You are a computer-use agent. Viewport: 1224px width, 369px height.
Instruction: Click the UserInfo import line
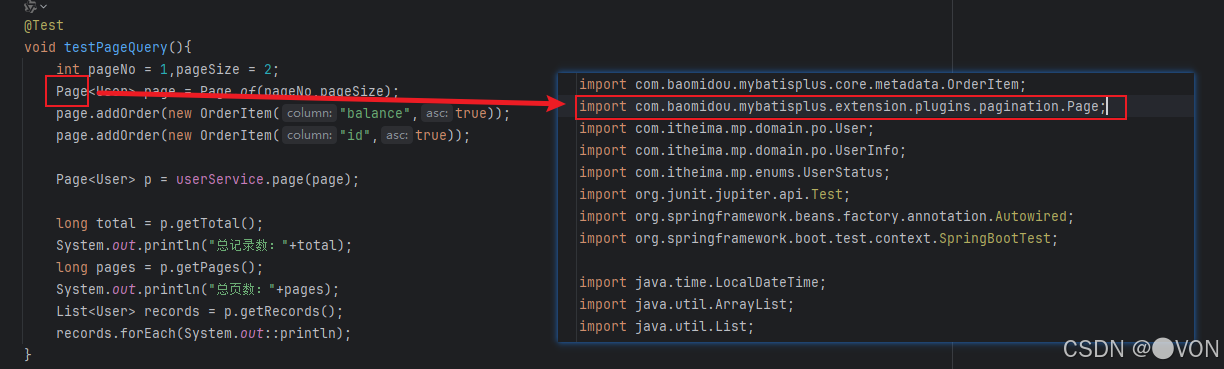743,151
